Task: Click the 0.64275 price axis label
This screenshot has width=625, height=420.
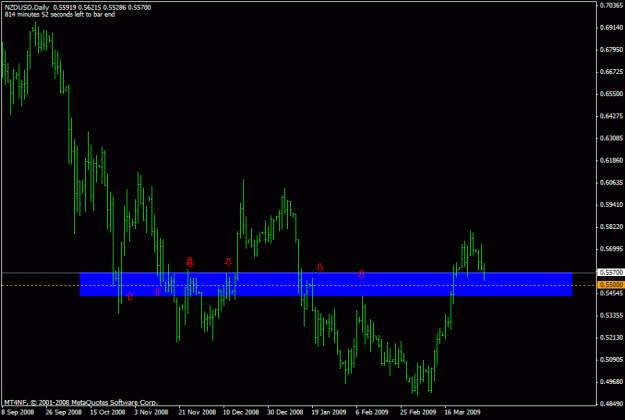Action: [x=611, y=116]
